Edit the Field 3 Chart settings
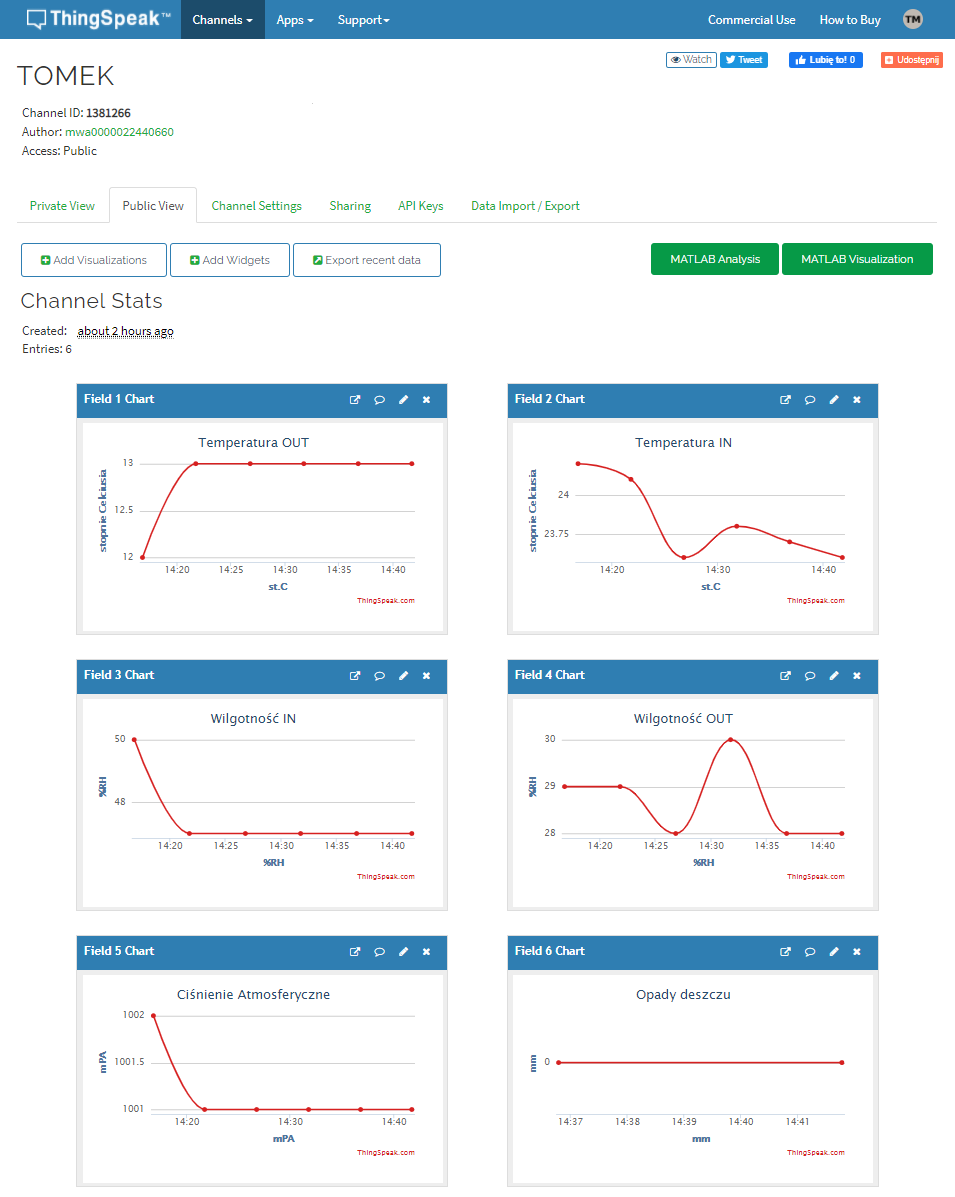The image size is (955, 1197). [403, 675]
